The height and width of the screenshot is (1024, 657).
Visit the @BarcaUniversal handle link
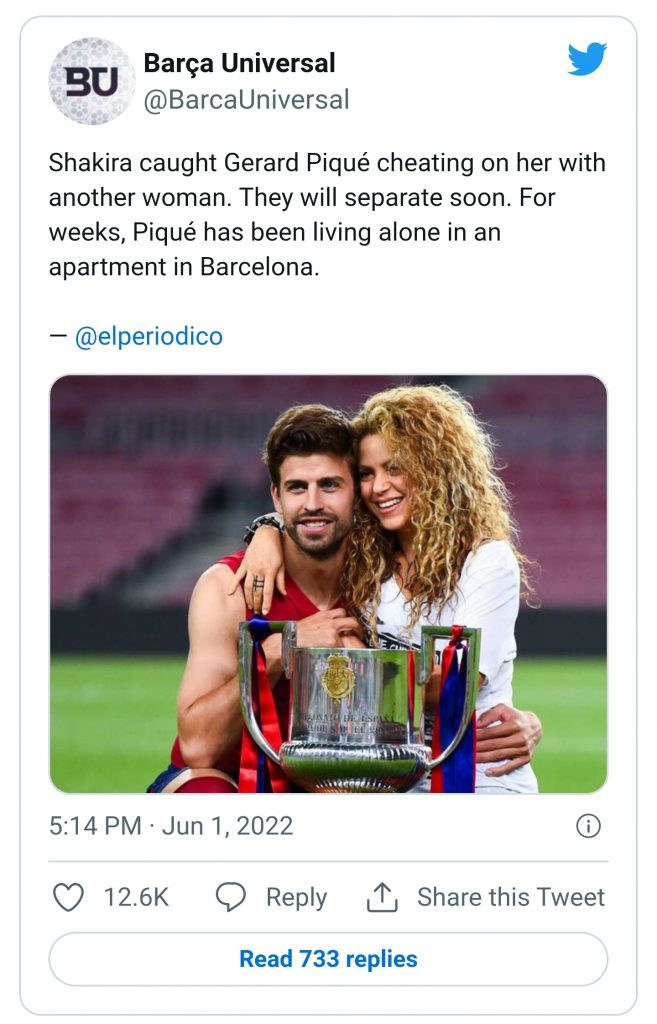[x=246, y=100]
